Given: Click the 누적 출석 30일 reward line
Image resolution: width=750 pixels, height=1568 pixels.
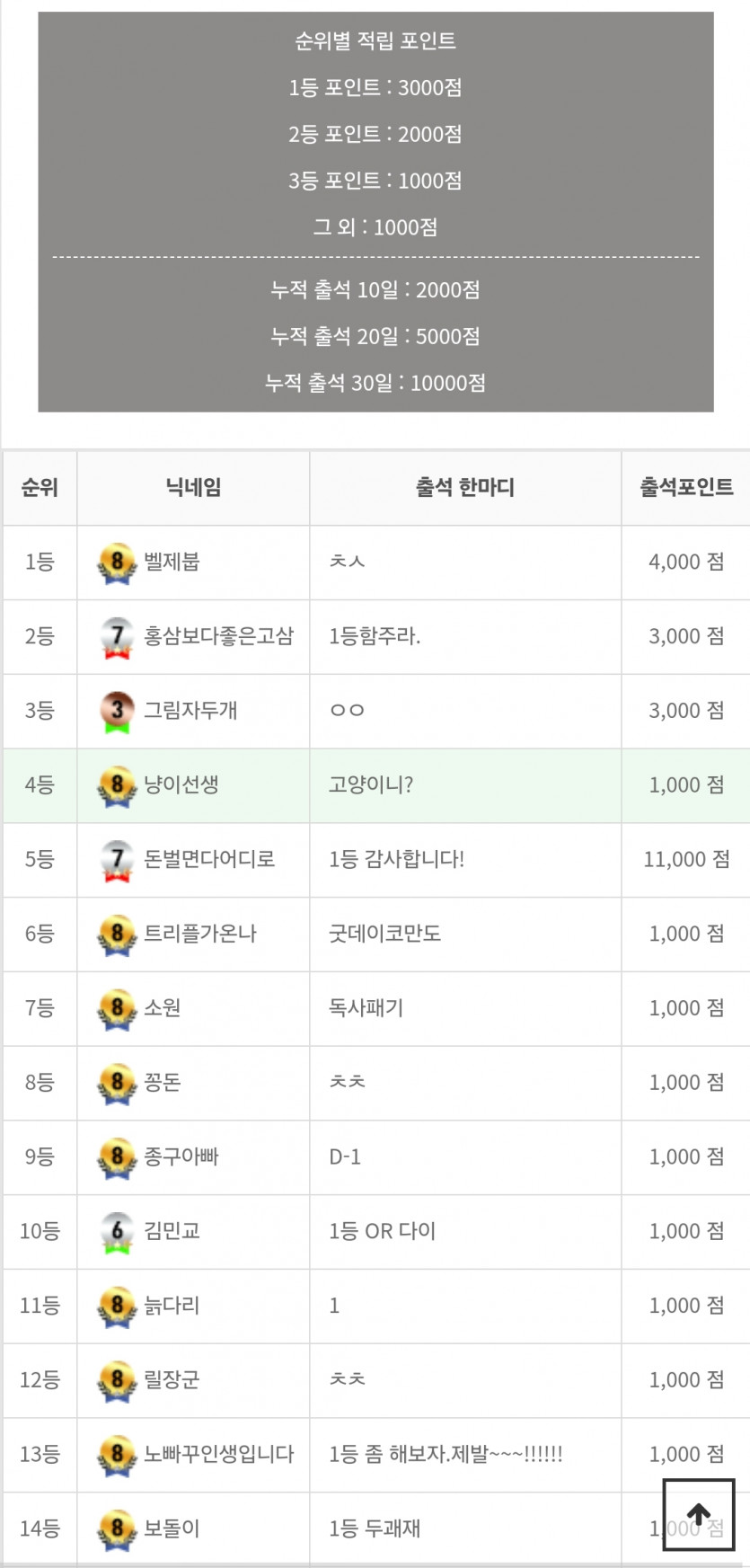Looking at the screenshot, I should point(375,383).
